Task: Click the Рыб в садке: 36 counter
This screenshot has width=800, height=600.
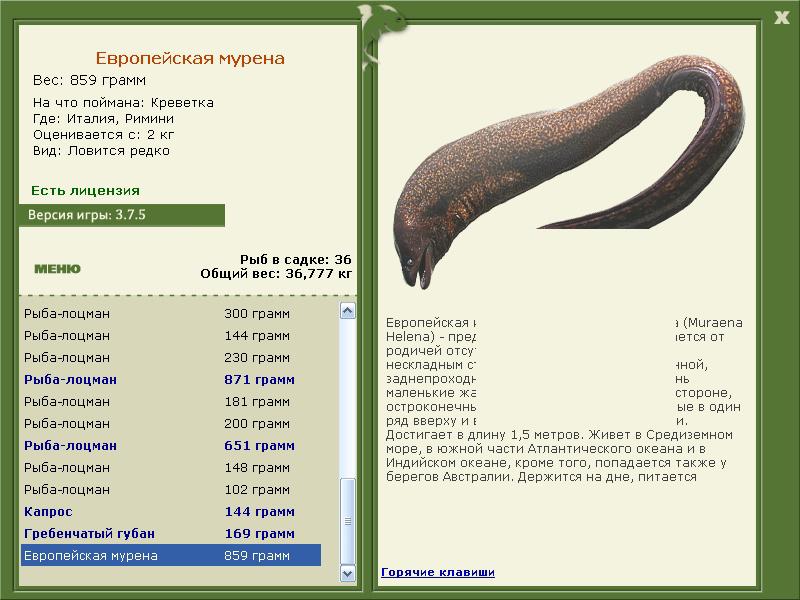Action: click(295, 259)
